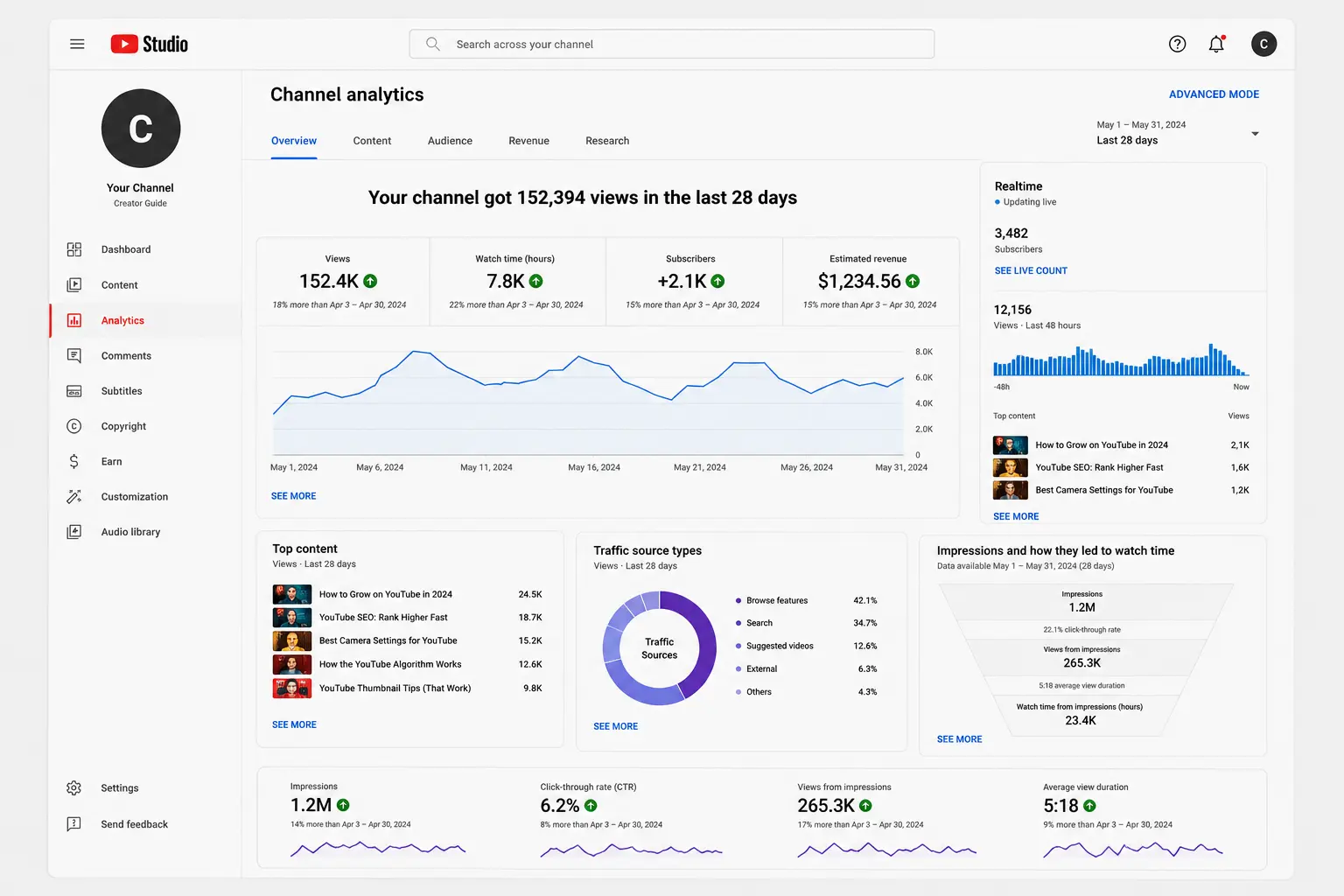Click the YouTube Studio logo

point(150,44)
